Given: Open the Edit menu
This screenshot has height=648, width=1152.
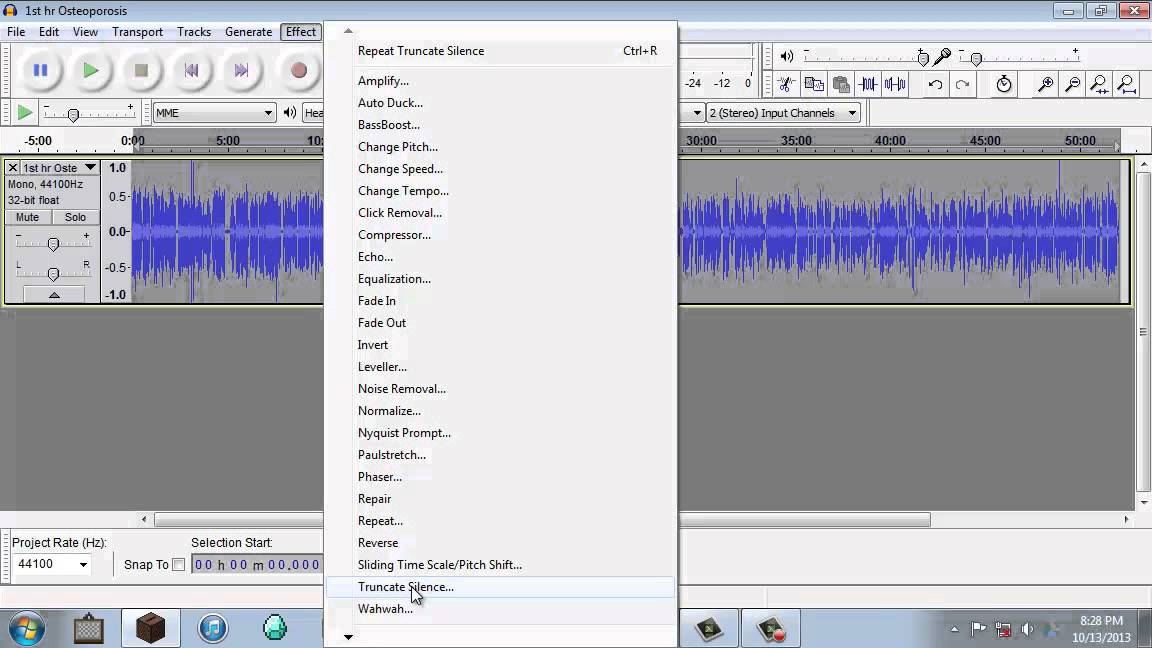Looking at the screenshot, I should point(48,32).
